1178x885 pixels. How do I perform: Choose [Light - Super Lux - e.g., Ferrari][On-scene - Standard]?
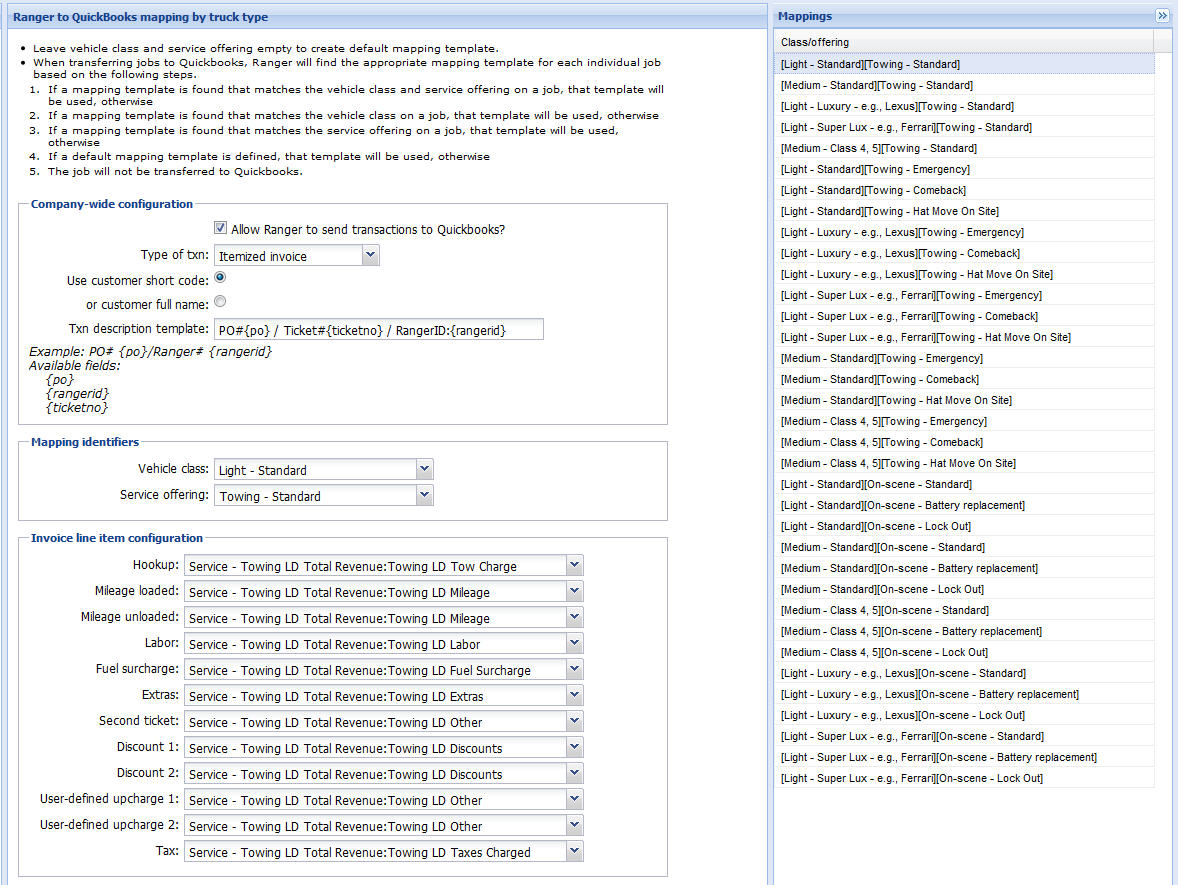click(x=911, y=736)
